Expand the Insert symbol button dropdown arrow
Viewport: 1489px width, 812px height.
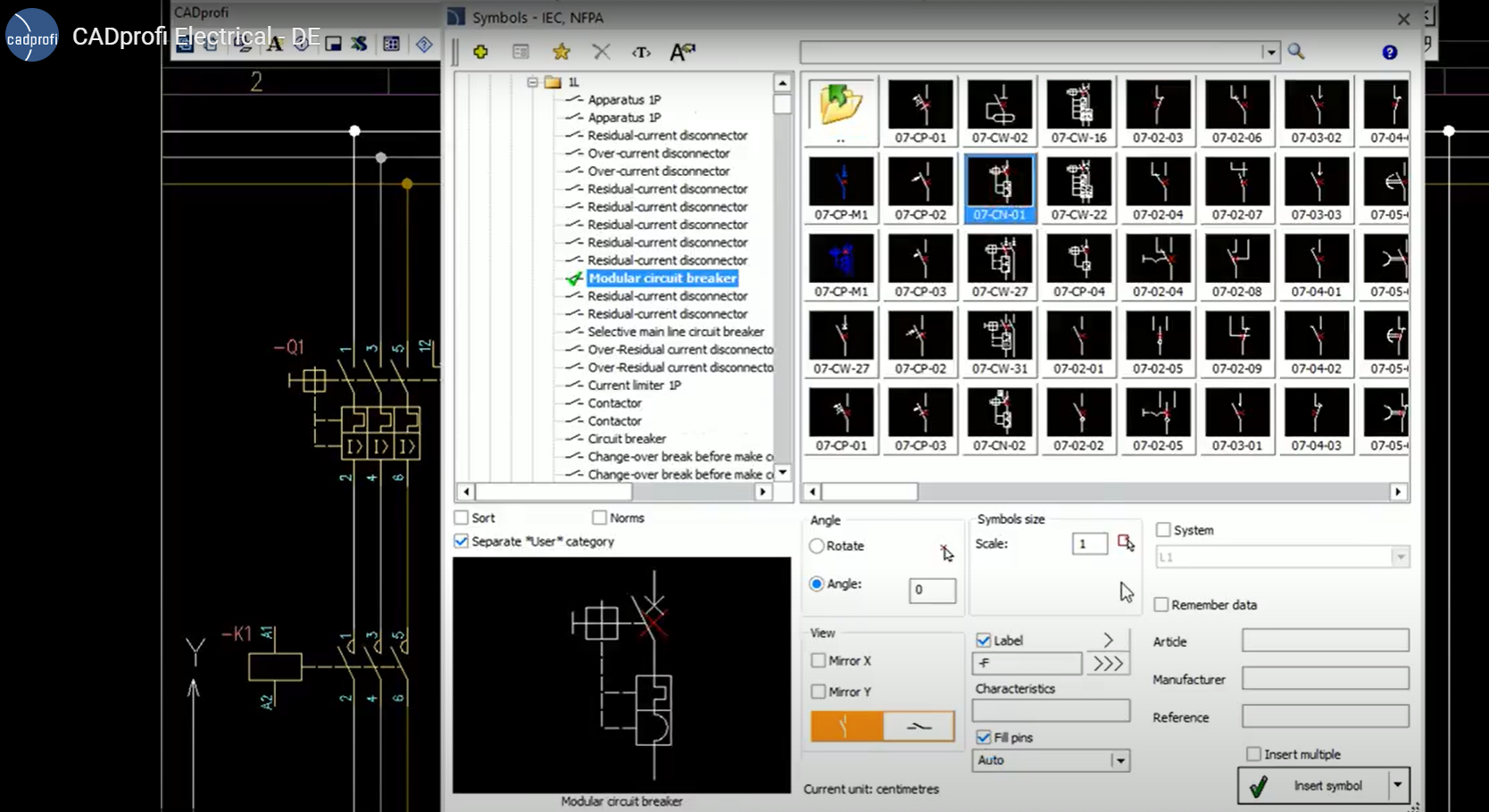coord(1398,785)
